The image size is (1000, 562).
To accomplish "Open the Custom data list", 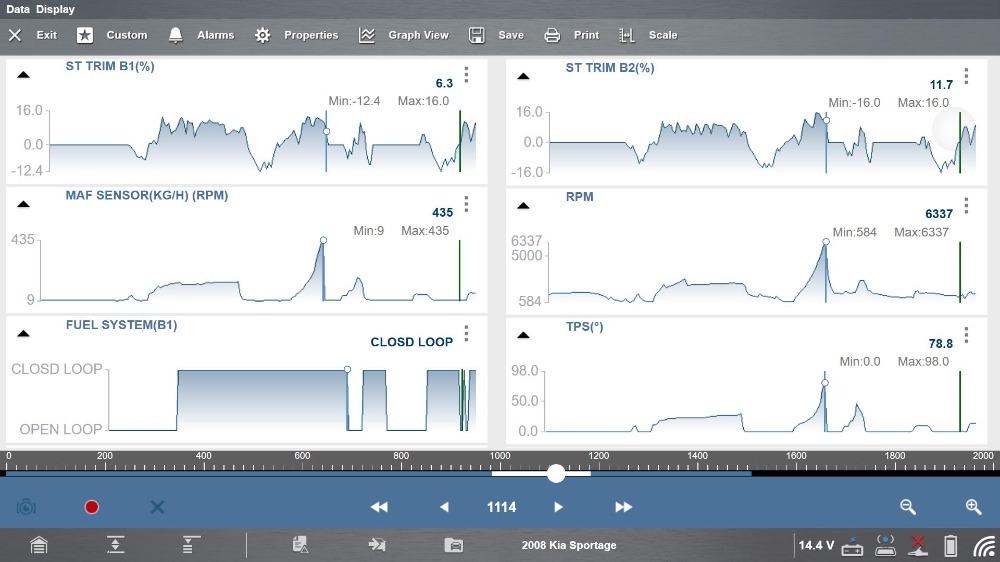I will tap(112, 35).
